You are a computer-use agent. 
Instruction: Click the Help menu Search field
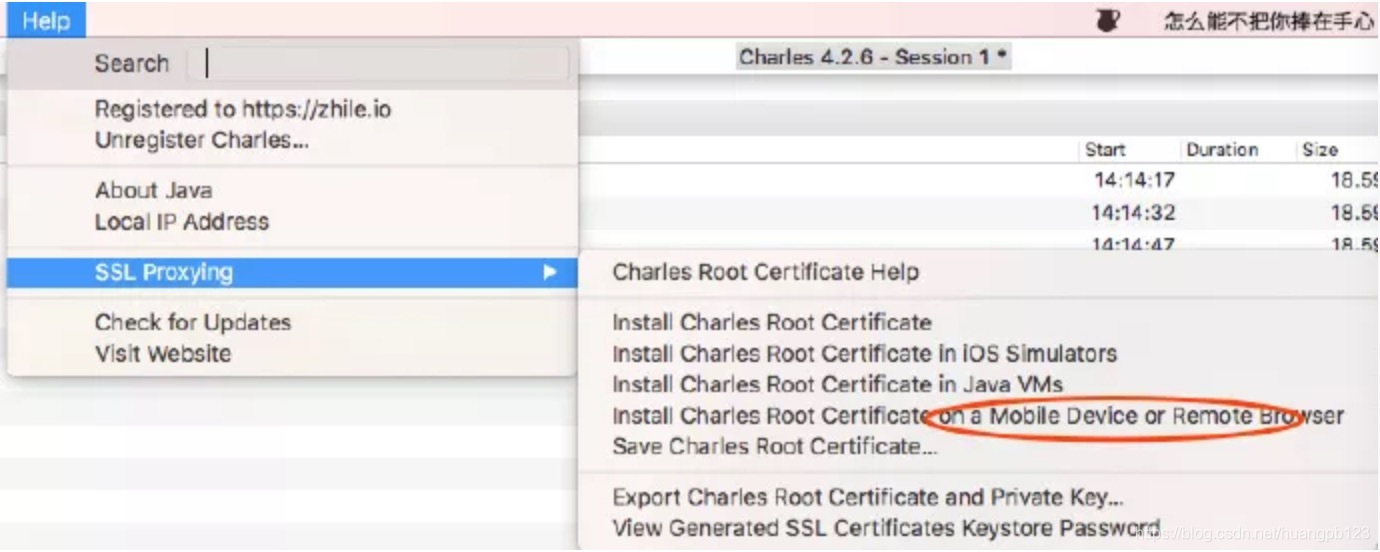click(378, 64)
